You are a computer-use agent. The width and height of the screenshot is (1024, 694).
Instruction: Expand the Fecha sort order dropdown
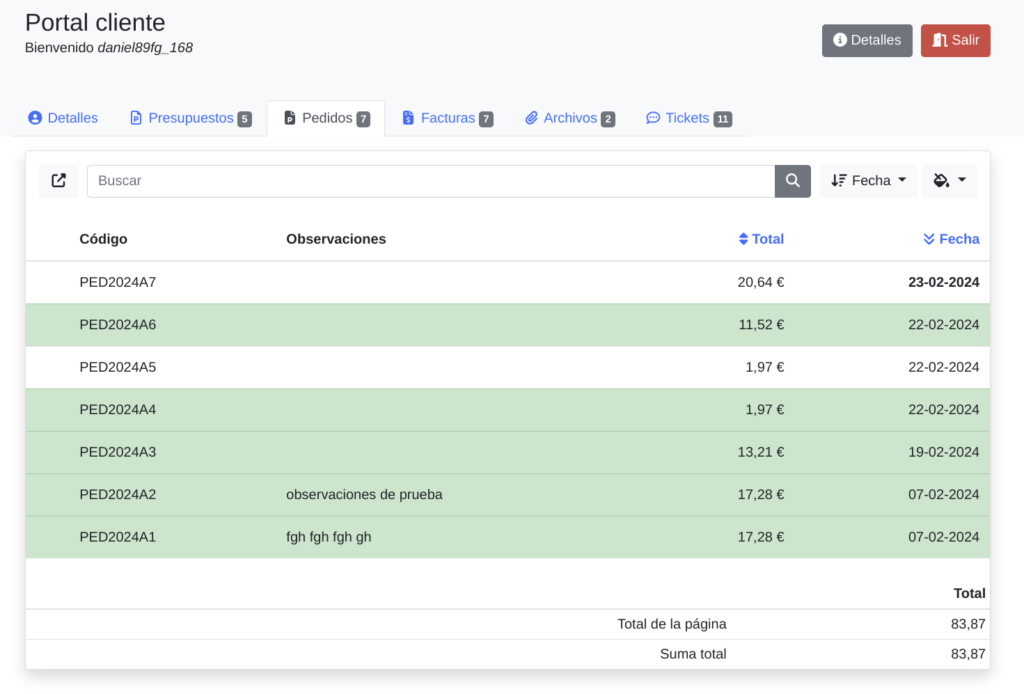pyautogui.click(x=868, y=181)
